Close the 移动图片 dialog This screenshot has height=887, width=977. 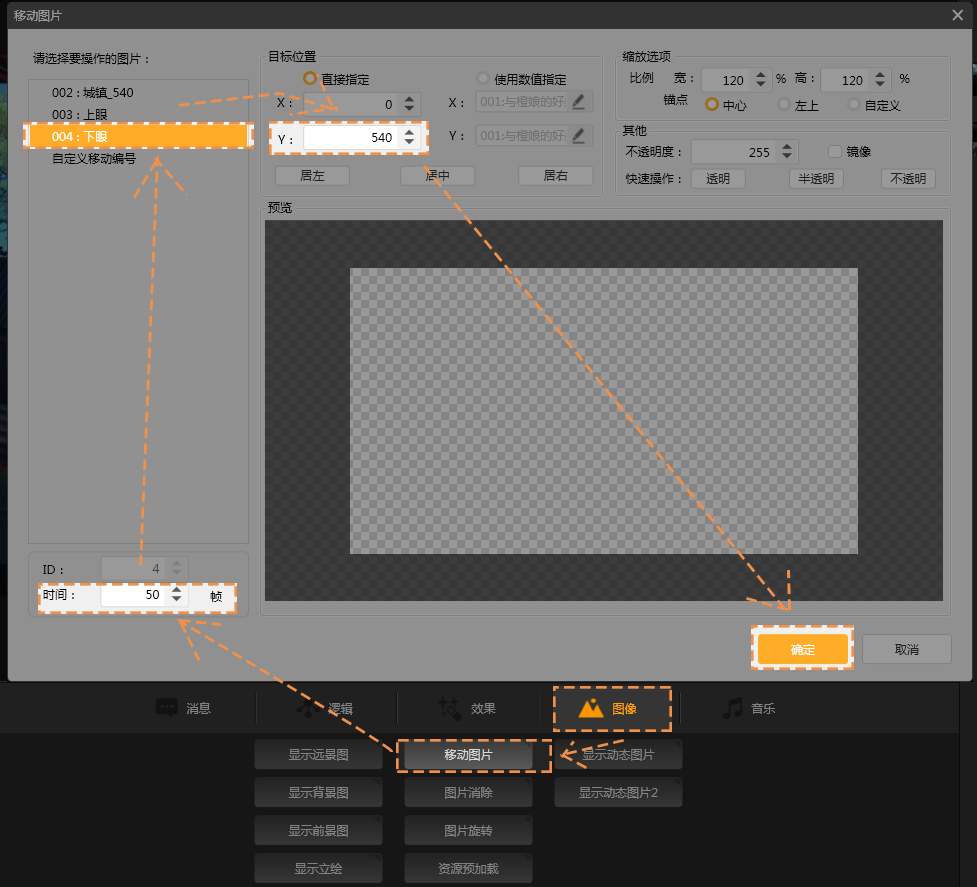(957, 13)
